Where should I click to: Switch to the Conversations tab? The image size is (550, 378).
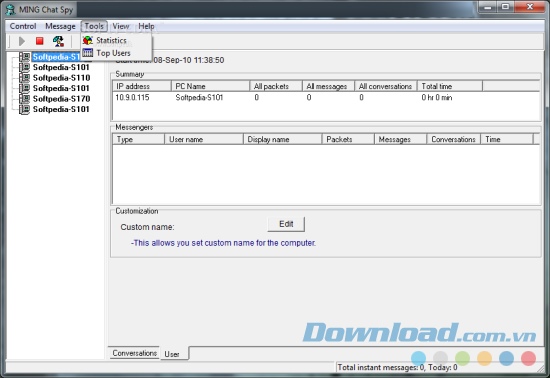[134, 353]
